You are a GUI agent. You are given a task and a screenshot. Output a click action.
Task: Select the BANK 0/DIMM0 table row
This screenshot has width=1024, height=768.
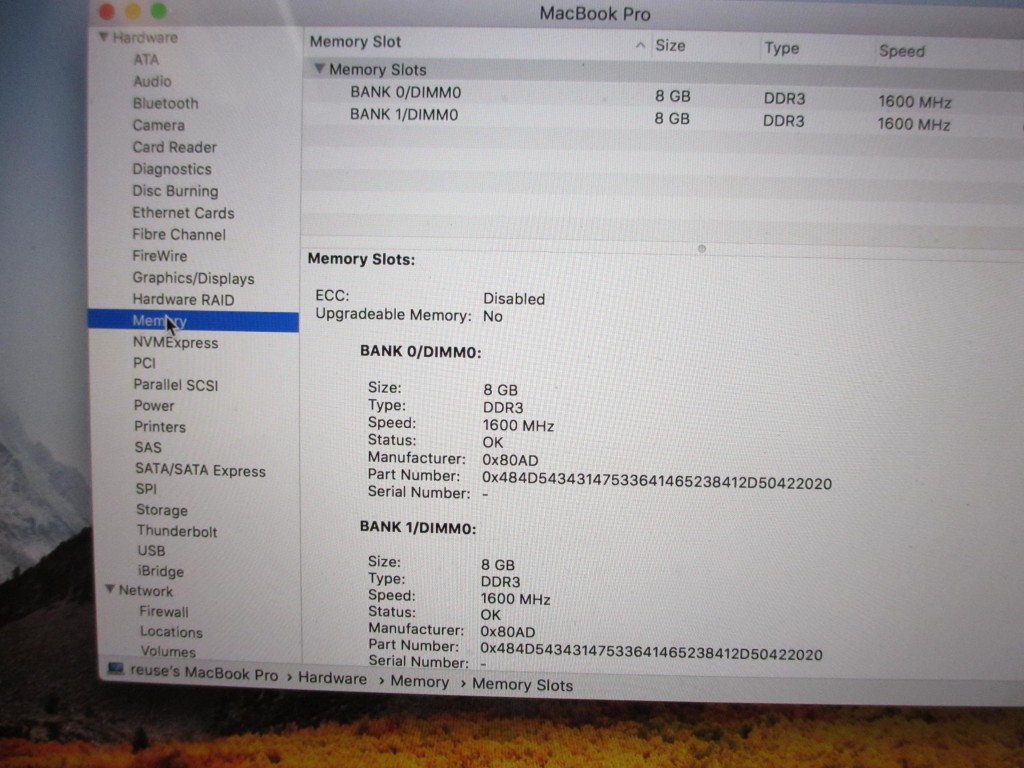pos(663,95)
